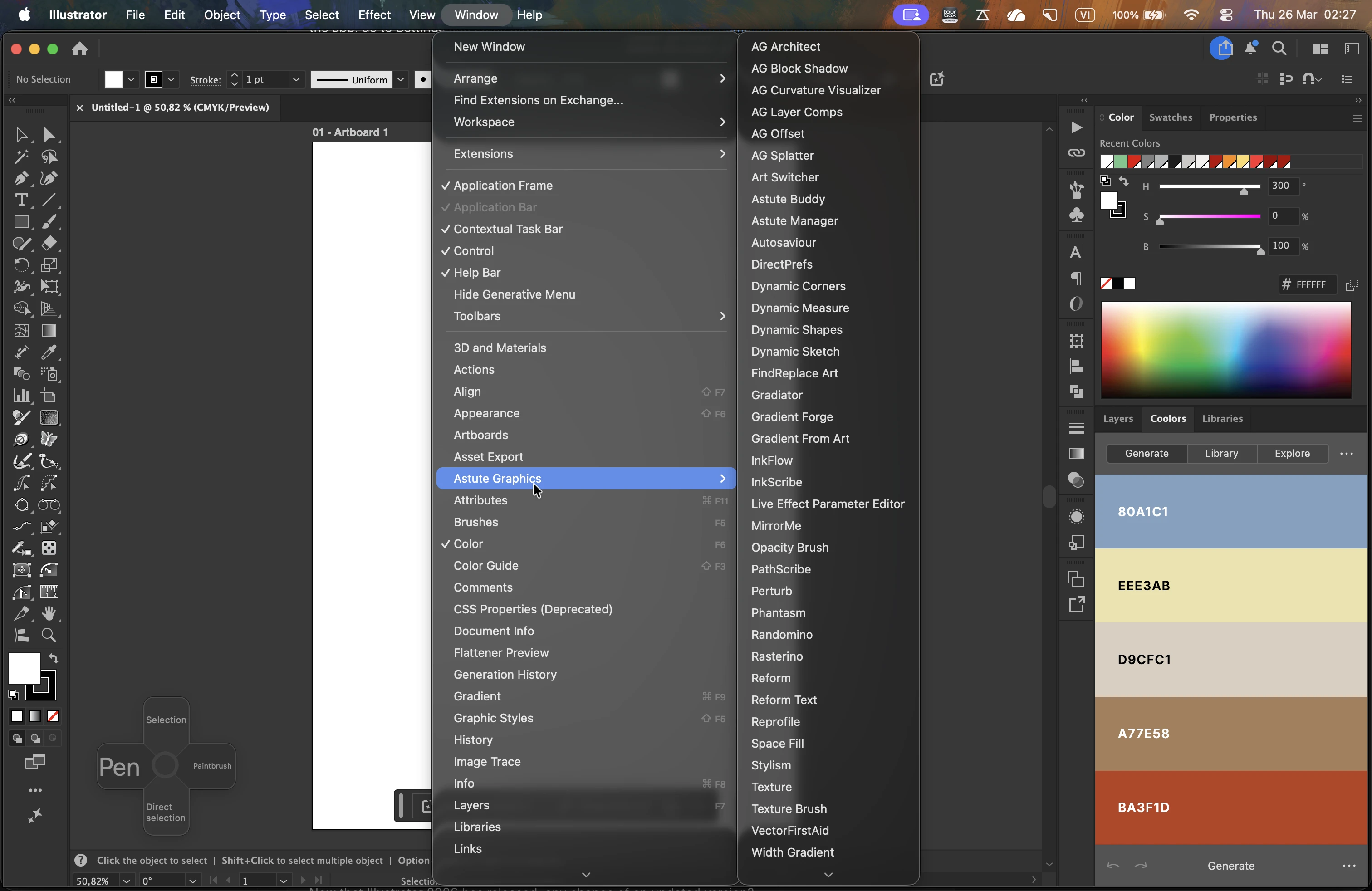Switch to the Swatches tab
The height and width of the screenshot is (891, 1372).
click(x=1170, y=117)
